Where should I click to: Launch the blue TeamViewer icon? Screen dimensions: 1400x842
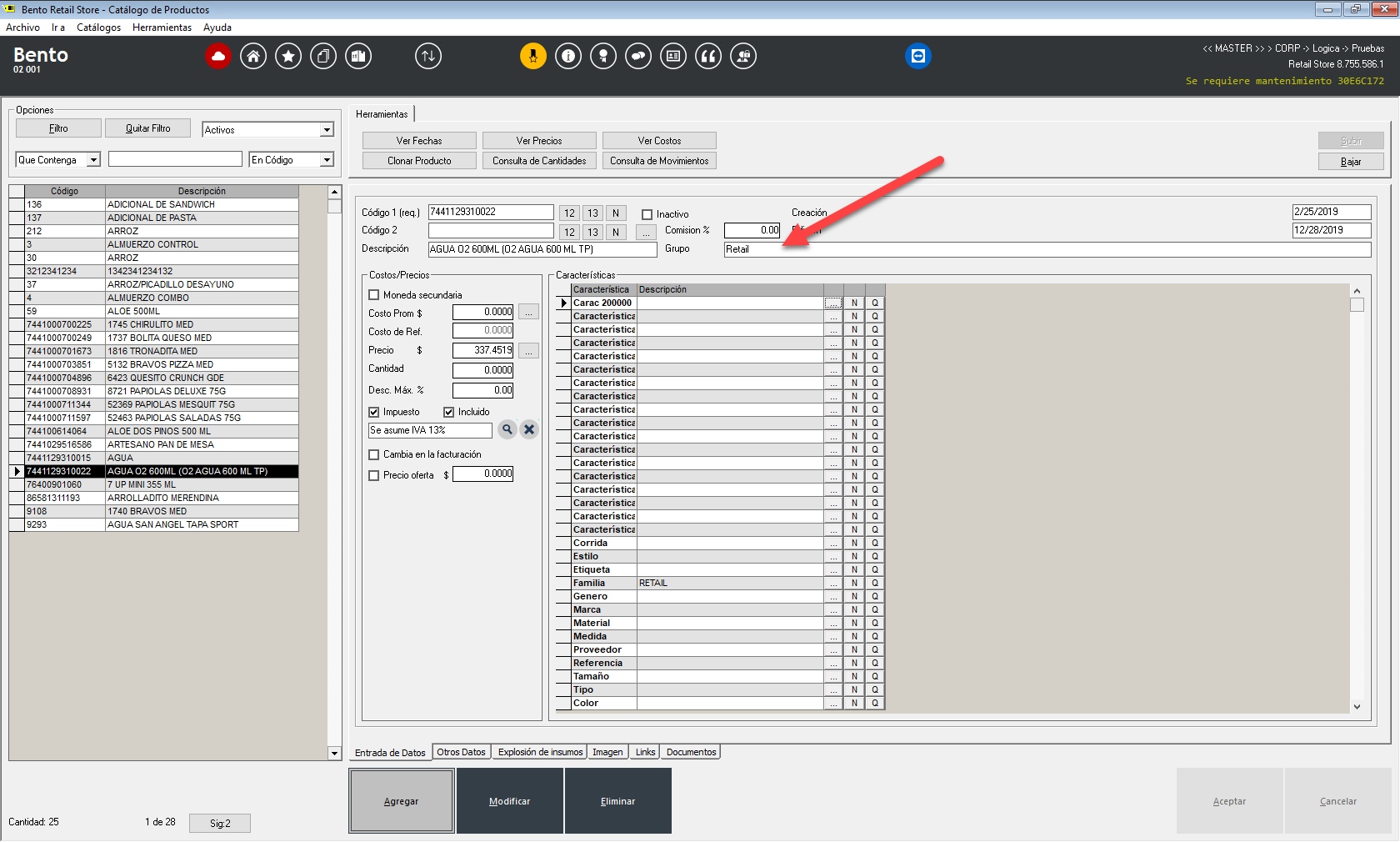point(918,56)
